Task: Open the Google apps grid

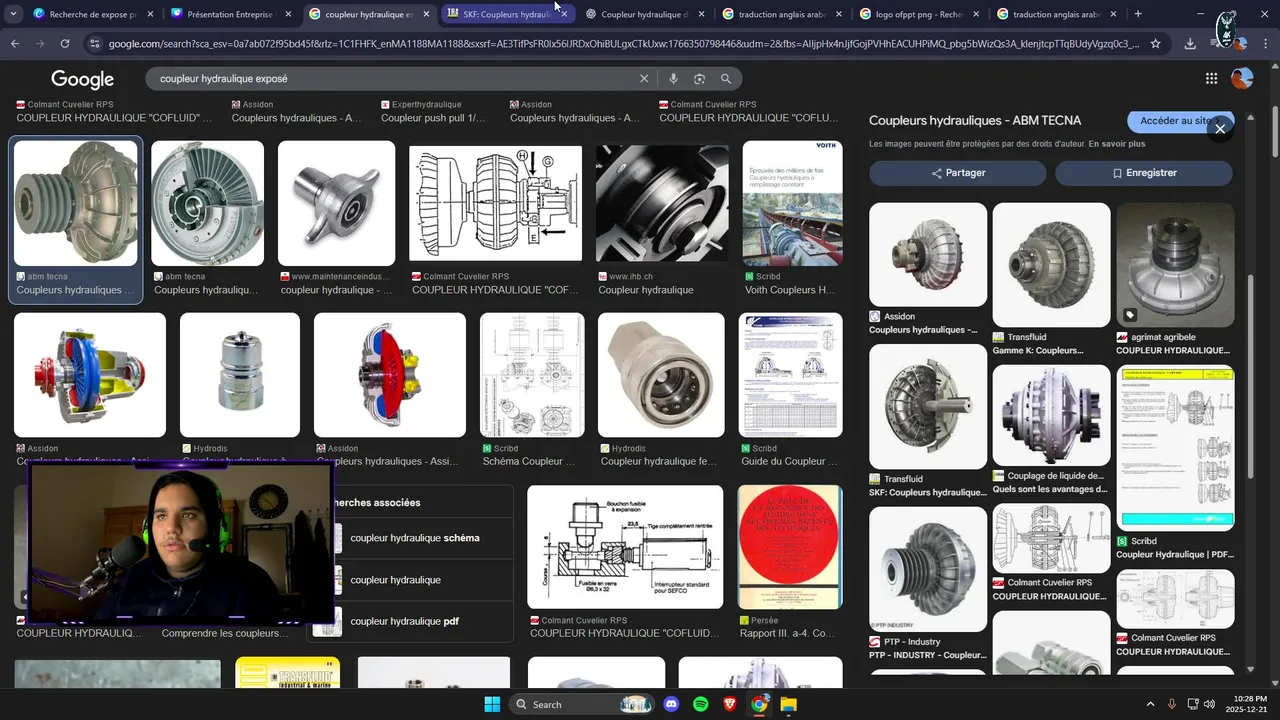Action: 1211,79
